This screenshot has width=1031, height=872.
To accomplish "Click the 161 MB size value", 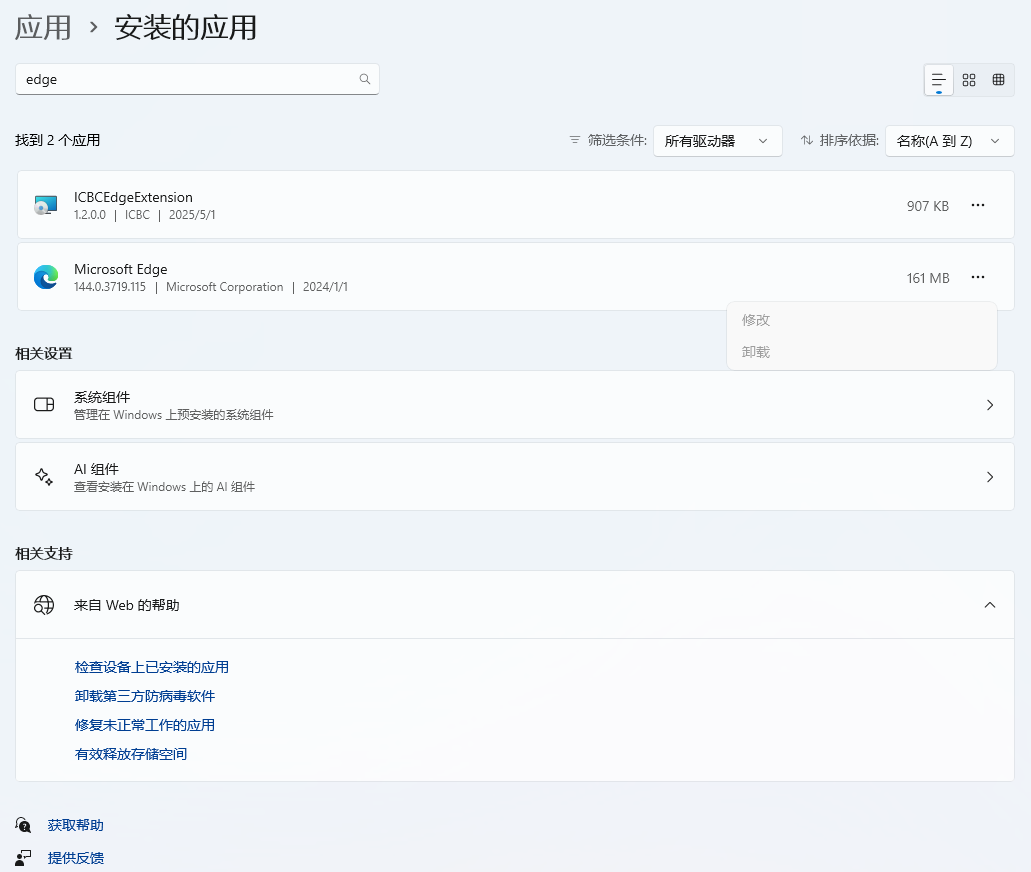I will pyautogui.click(x=928, y=278).
